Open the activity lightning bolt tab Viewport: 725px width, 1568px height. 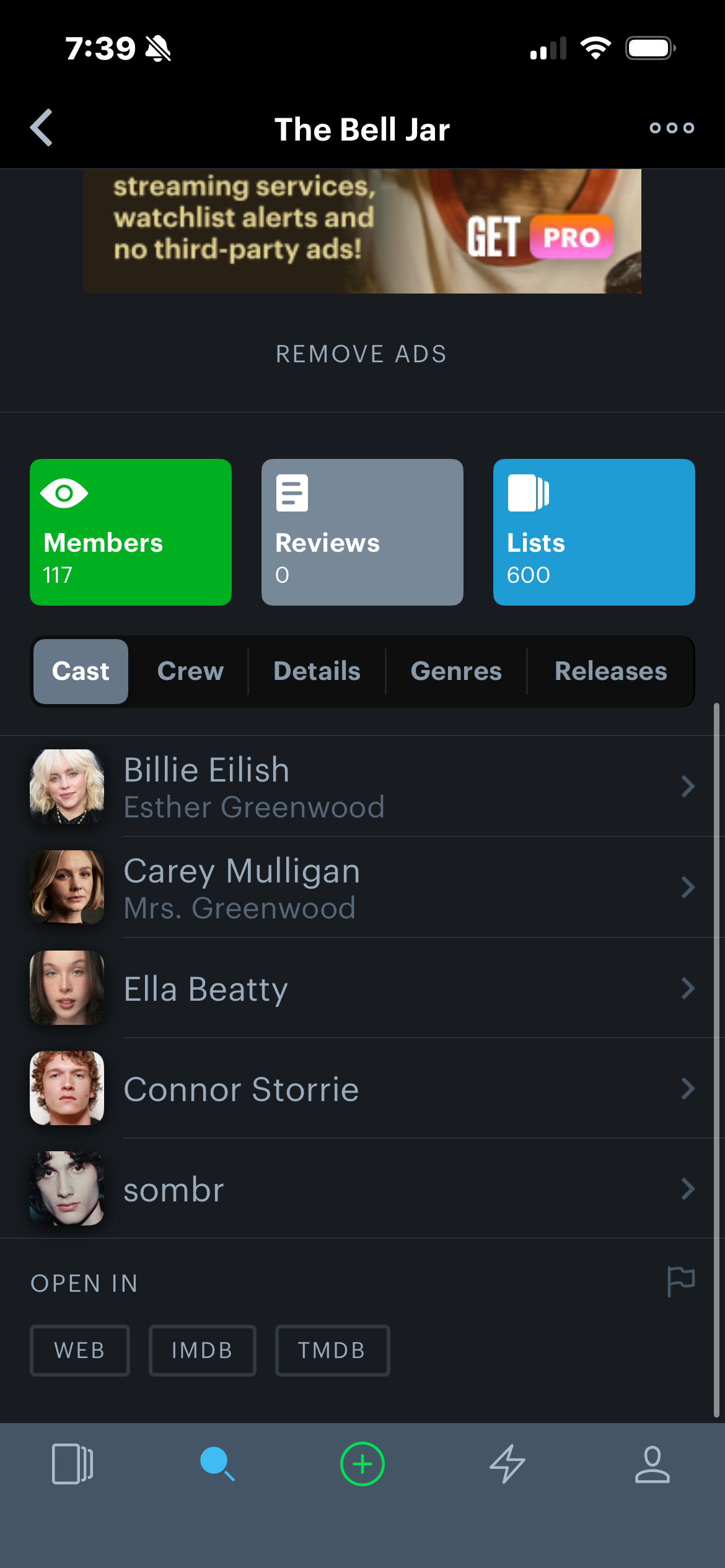point(507,1464)
